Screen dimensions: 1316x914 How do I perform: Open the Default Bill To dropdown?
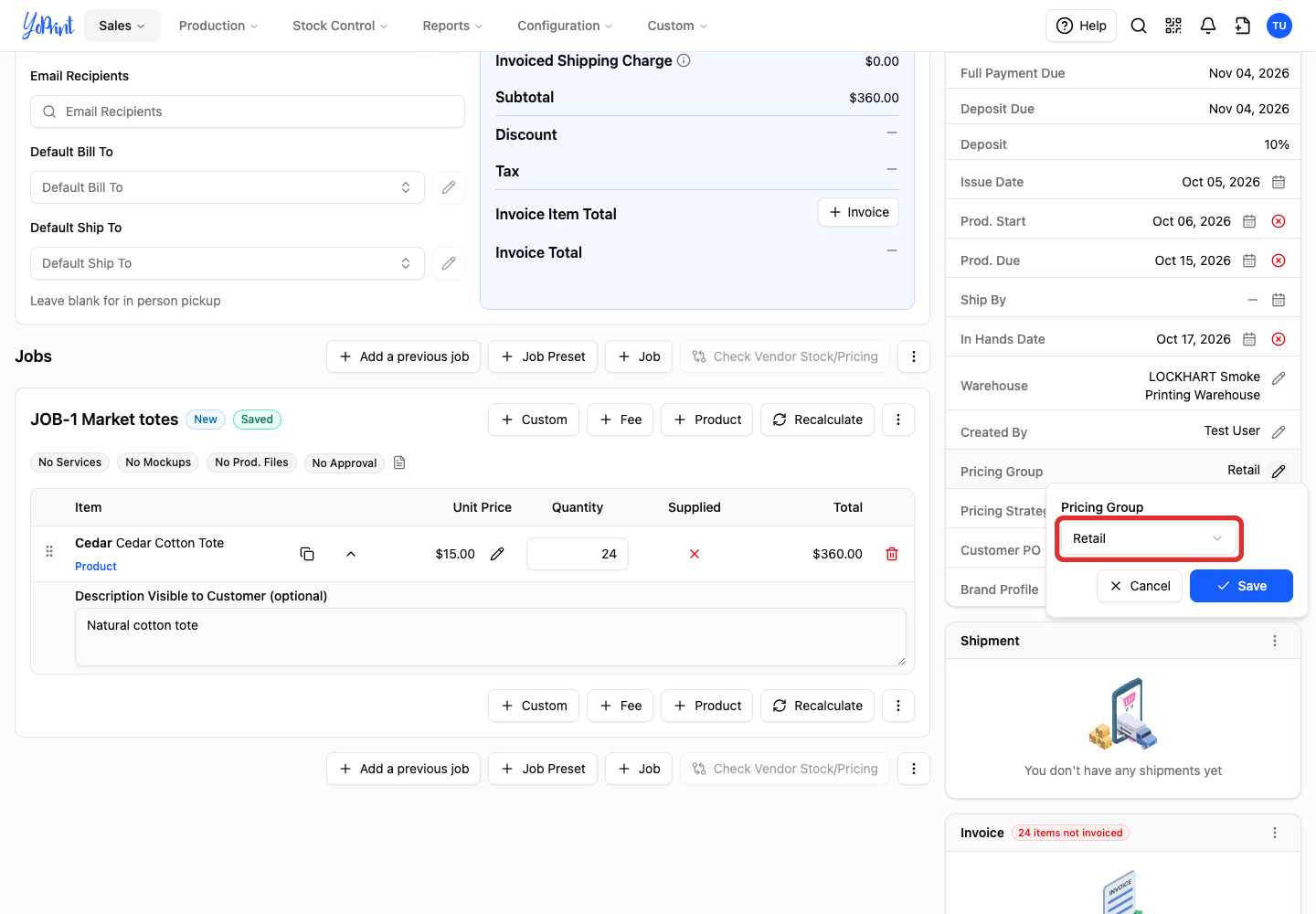click(228, 187)
